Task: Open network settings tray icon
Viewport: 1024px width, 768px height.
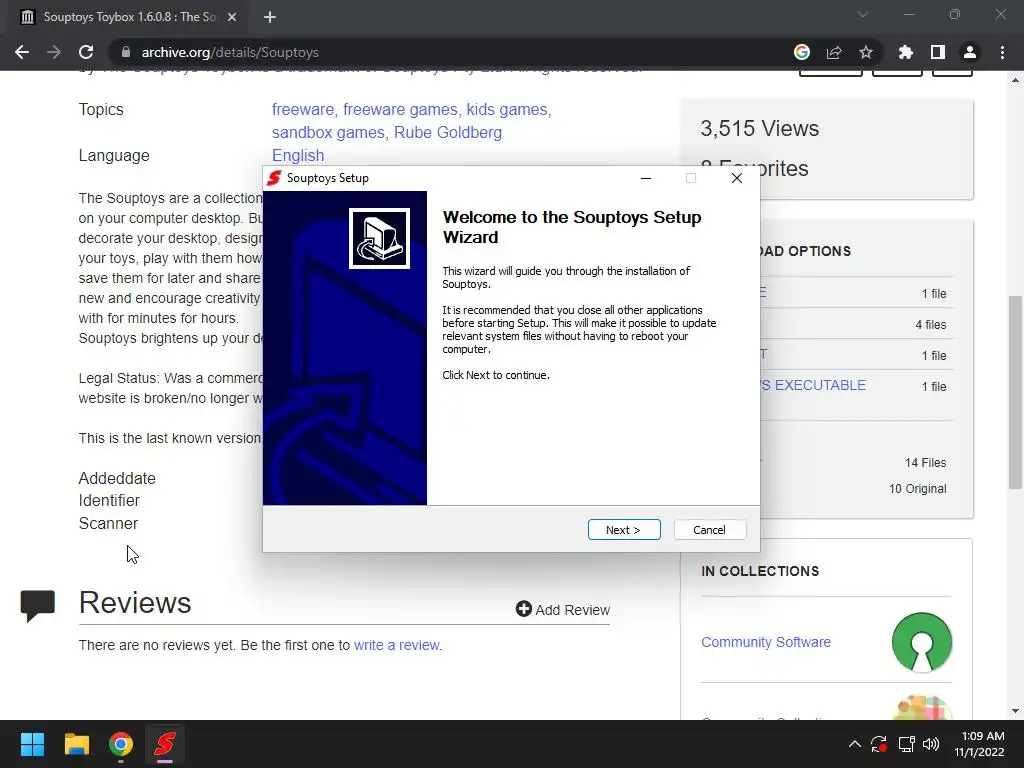Action: [906, 744]
